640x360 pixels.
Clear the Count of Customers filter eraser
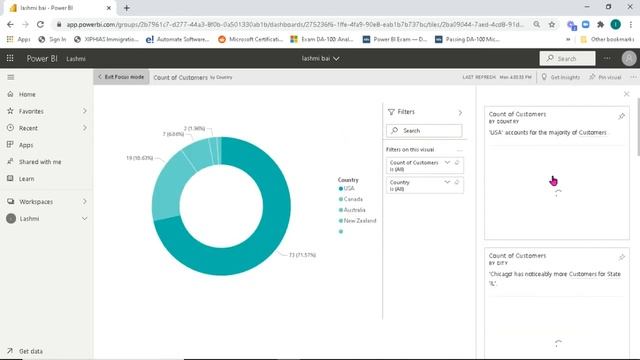457,162
